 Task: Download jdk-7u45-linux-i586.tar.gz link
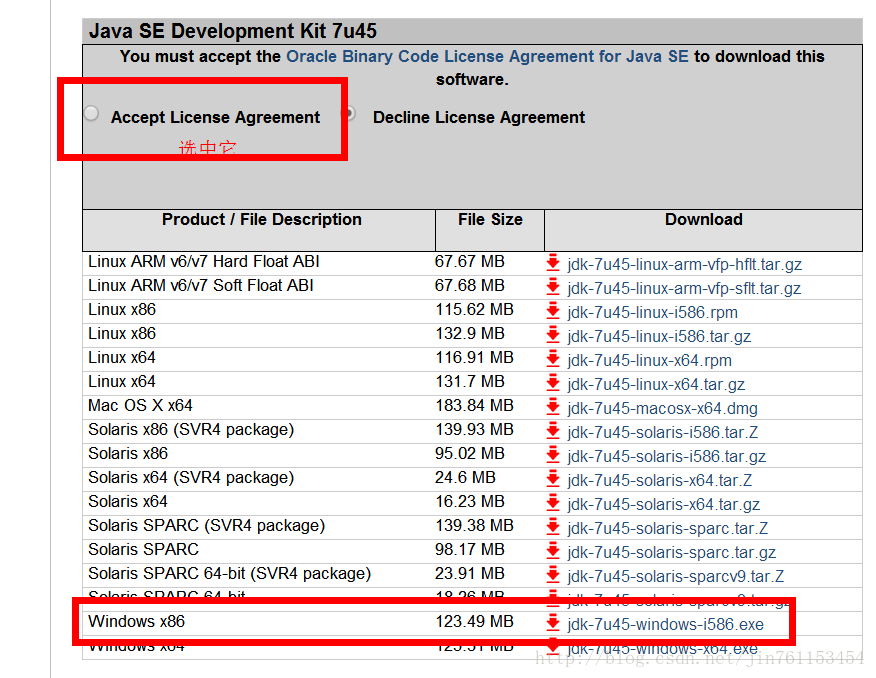pyautogui.click(x=659, y=336)
